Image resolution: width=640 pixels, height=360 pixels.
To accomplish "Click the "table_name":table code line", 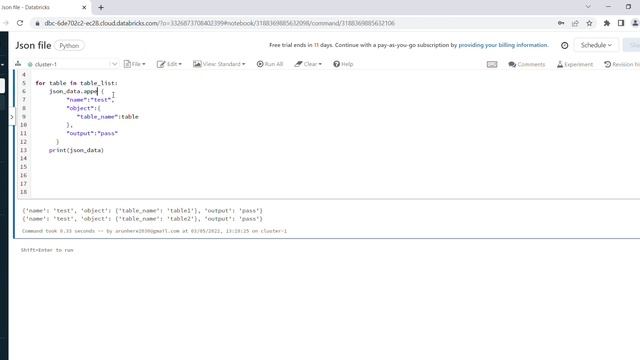I will point(108,117).
